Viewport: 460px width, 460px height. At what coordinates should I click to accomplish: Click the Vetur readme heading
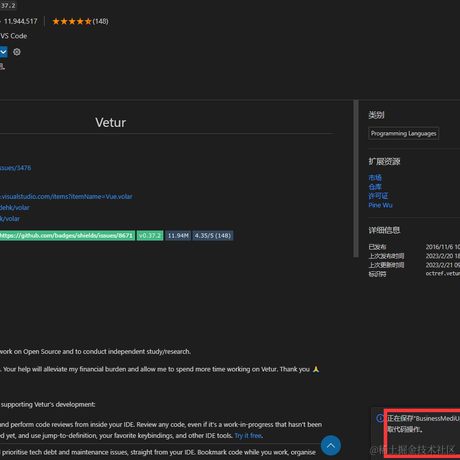(x=110, y=122)
